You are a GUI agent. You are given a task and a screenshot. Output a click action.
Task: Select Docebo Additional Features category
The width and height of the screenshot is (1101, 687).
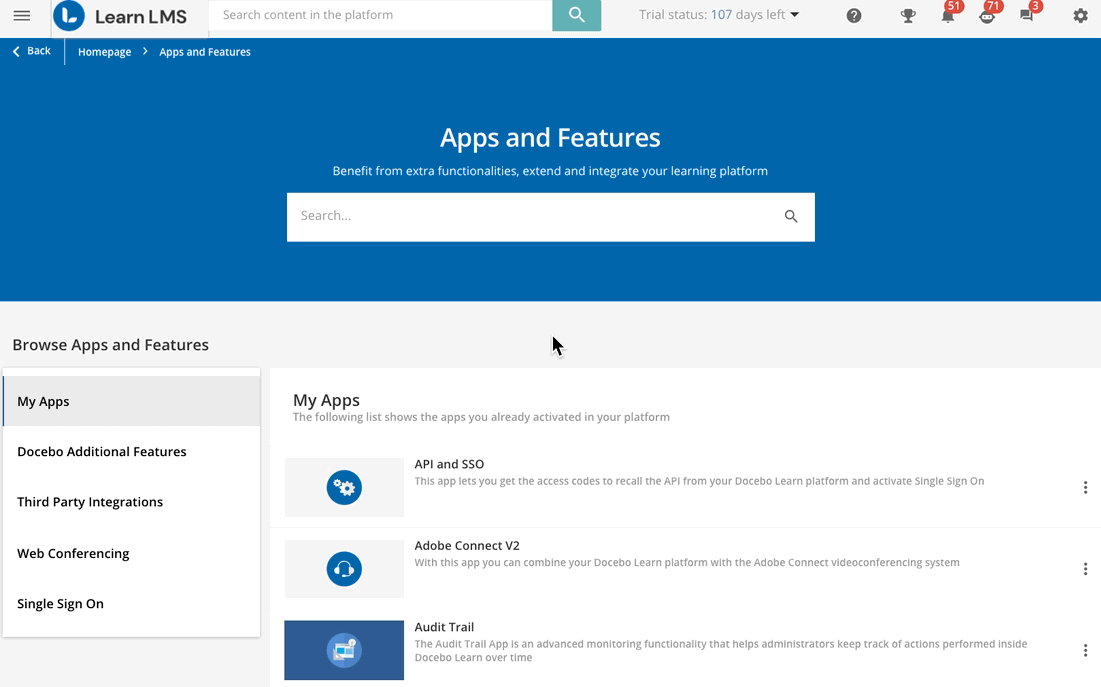pos(131,452)
